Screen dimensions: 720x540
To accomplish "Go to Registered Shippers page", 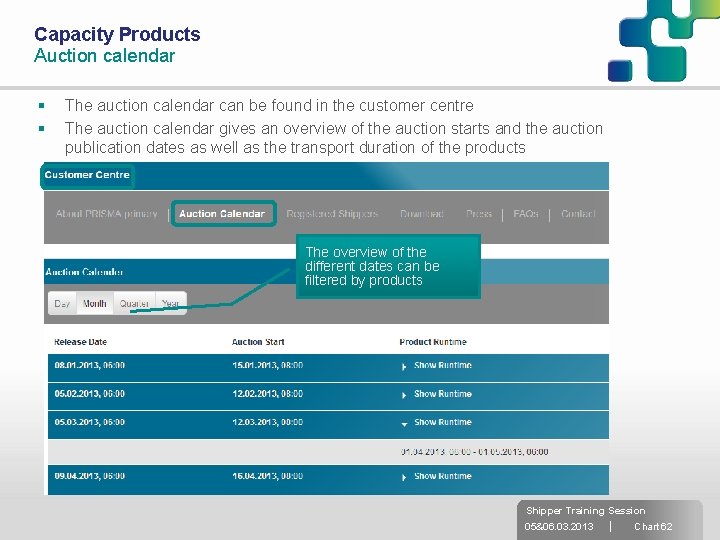I will coord(332,214).
